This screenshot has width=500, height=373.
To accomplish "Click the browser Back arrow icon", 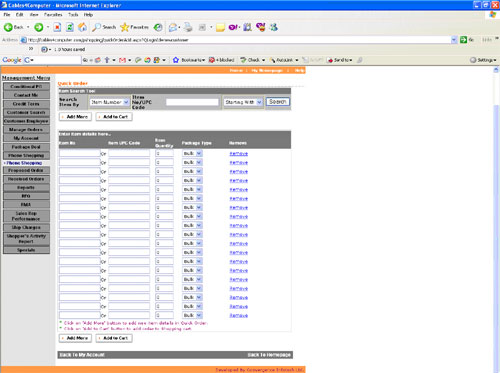I will 8,27.
